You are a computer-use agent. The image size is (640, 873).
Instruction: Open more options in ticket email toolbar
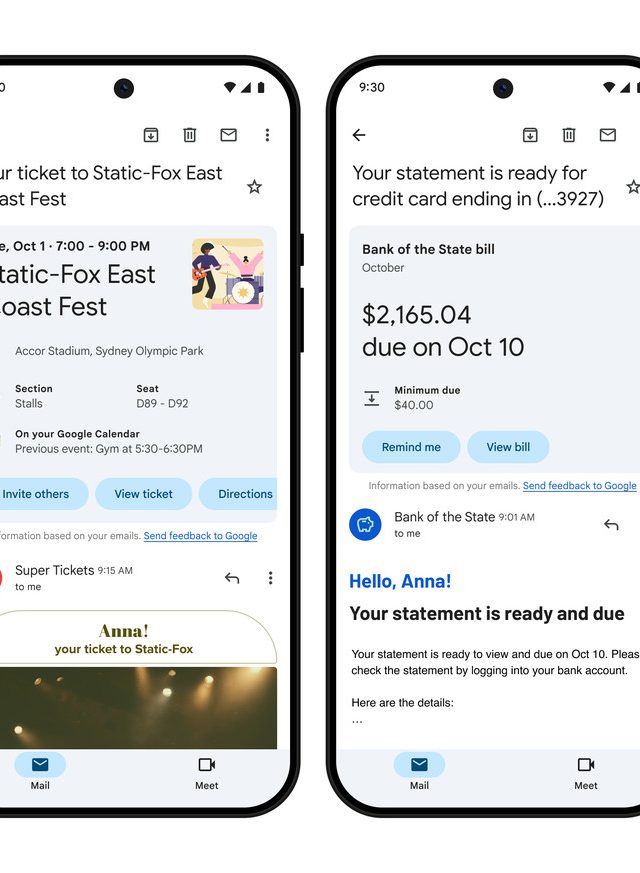pyautogui.click(x=267, y=135)
